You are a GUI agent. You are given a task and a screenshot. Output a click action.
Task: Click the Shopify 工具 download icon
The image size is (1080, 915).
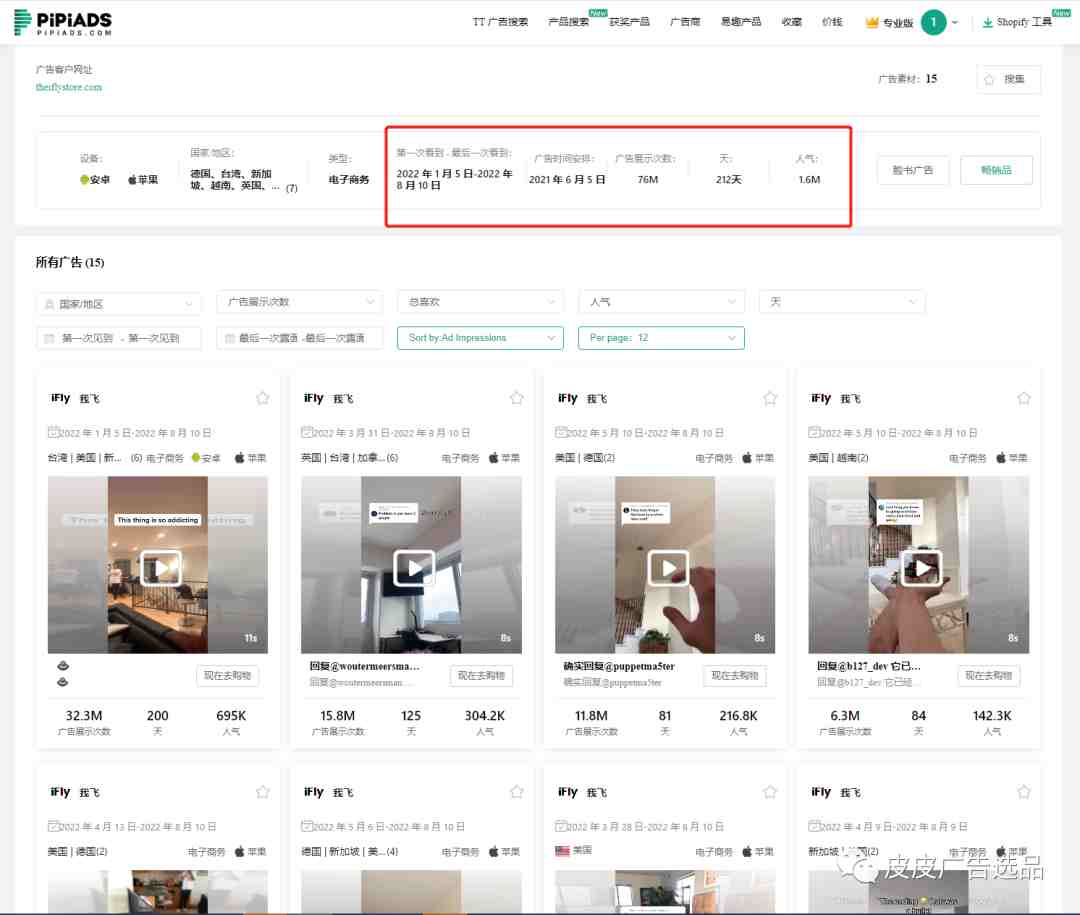(x=987, y=22)
